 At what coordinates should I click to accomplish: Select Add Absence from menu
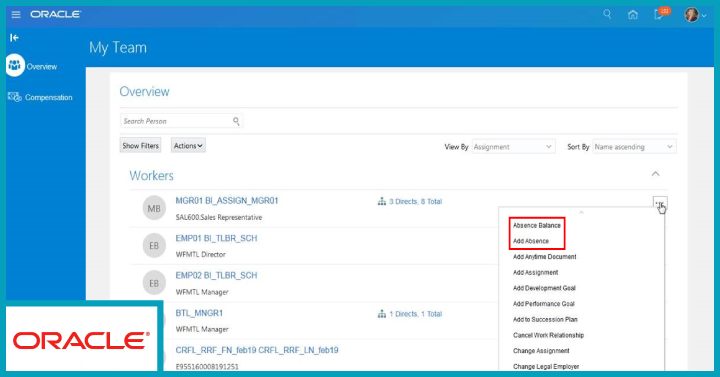click(x=531, y=241)
